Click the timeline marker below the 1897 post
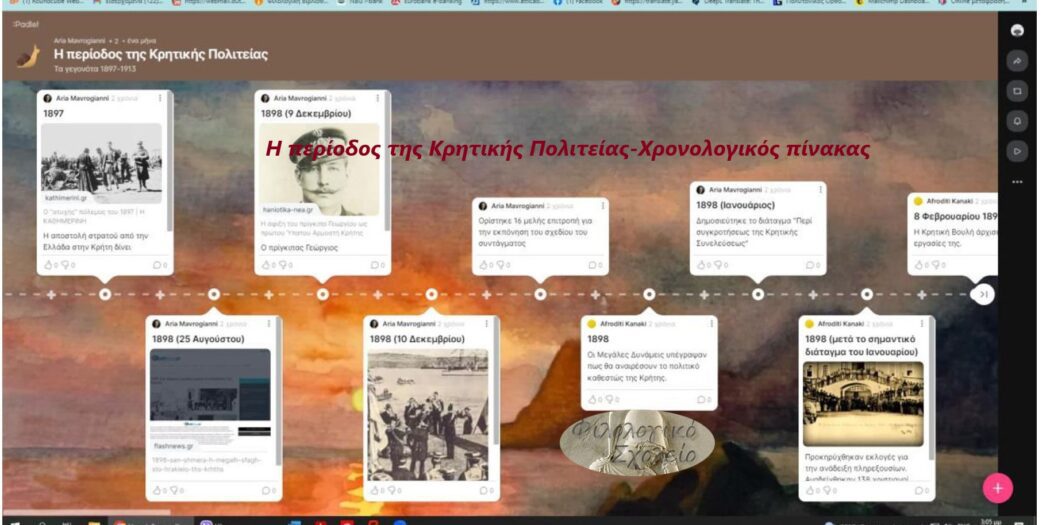 point(105,294)
